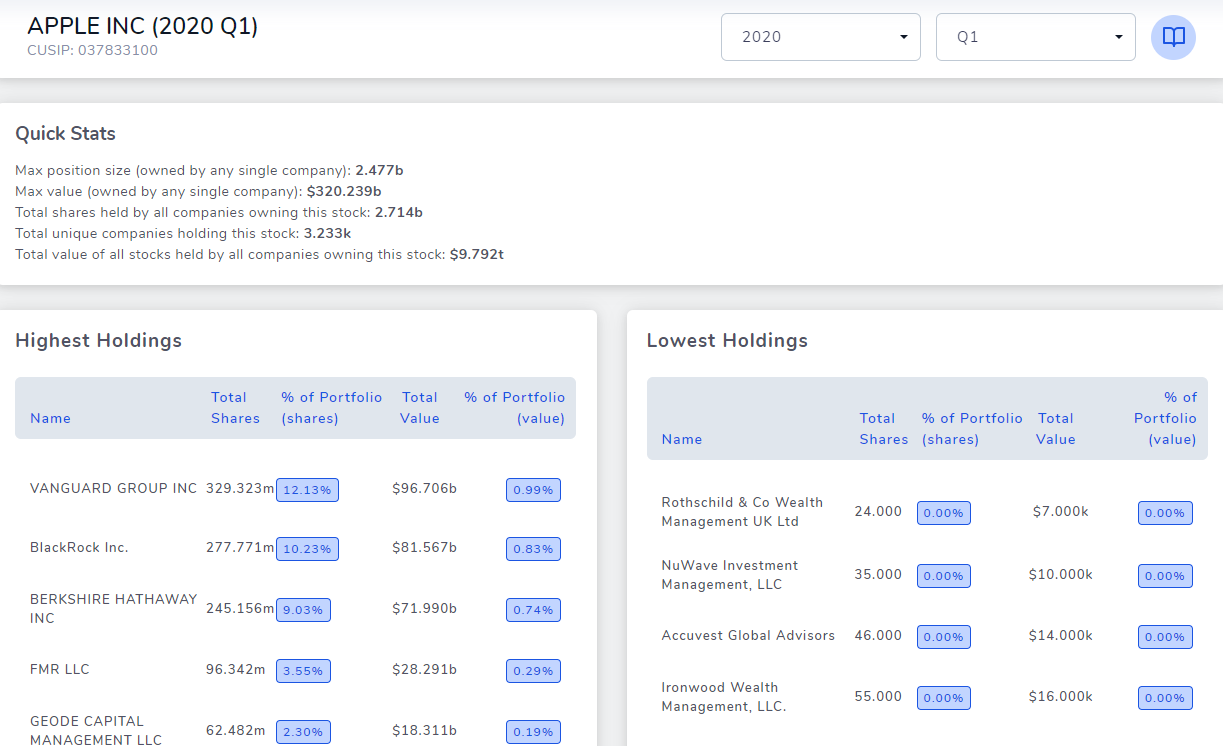Viewport: 1223px width, 746px height.
Task: Select the max position size value 2.477b
Action: (379, 170)
